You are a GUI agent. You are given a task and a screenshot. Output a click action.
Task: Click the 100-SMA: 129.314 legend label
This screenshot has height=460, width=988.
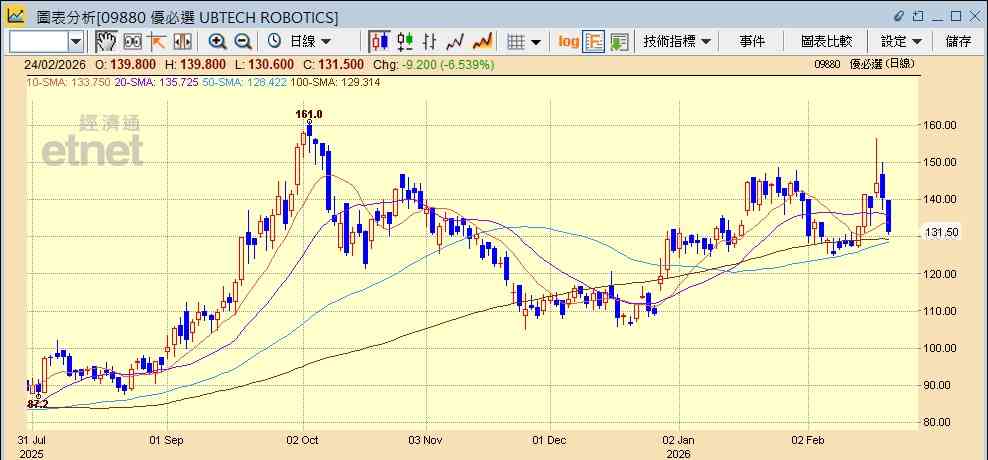[337, 83]
